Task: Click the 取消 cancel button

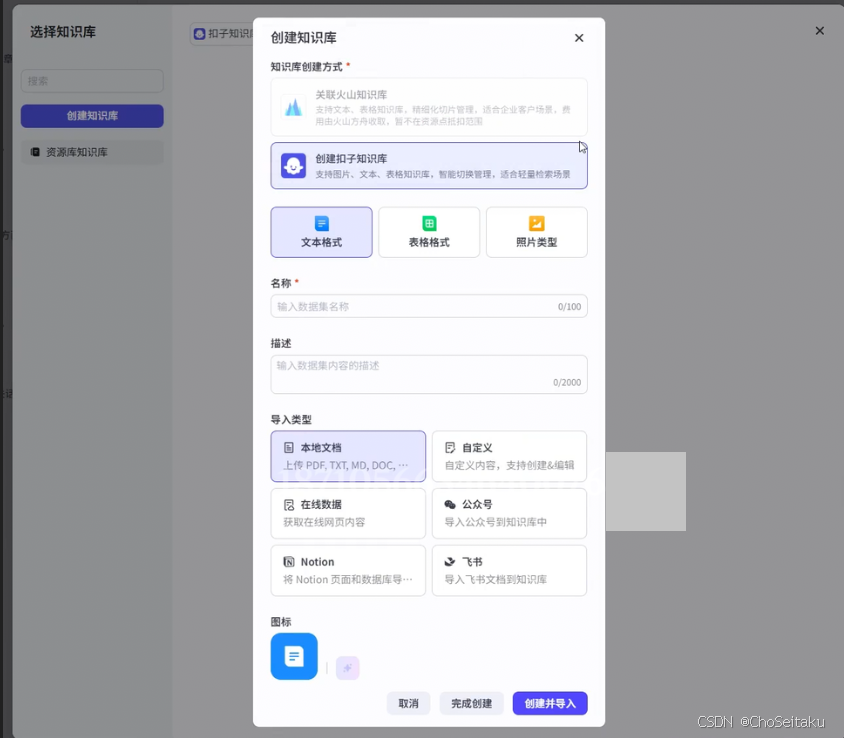Action: click(x=408, y=704)
